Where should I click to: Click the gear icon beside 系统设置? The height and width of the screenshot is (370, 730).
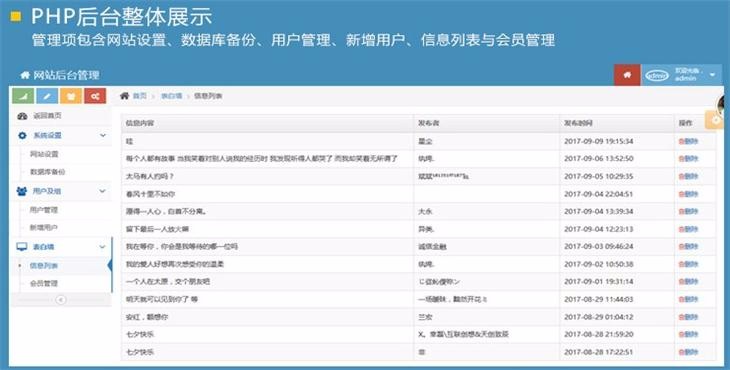pyautogui.click(x=22, y=135)
